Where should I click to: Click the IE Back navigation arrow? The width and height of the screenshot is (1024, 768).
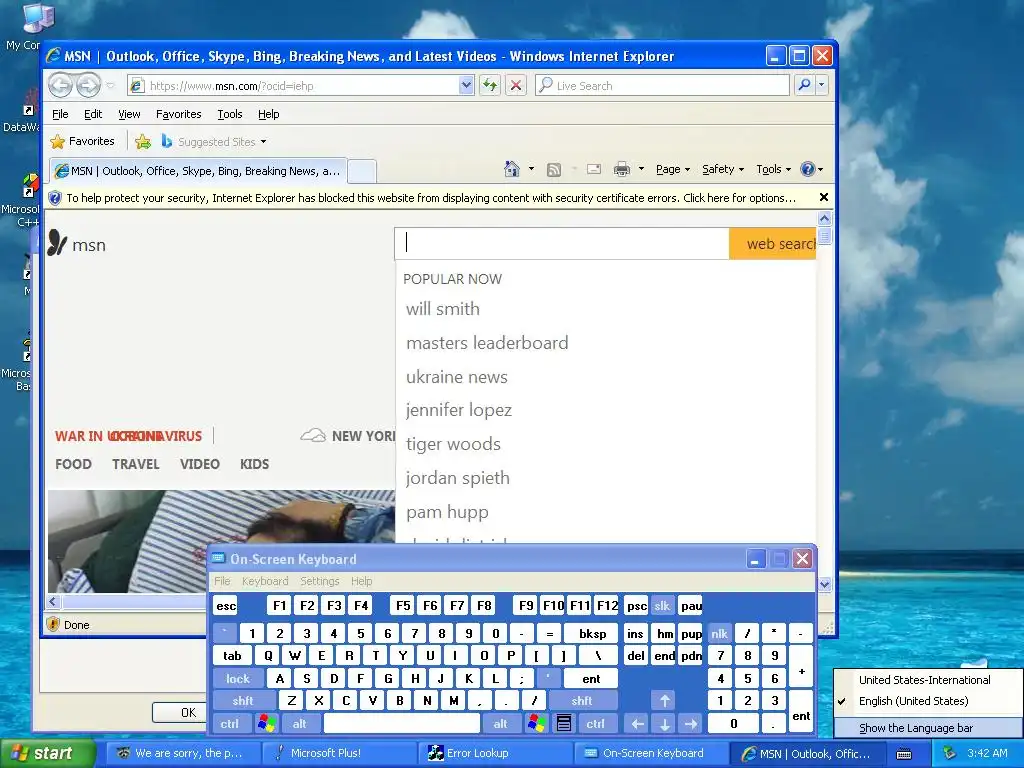[x=61, y=85]
